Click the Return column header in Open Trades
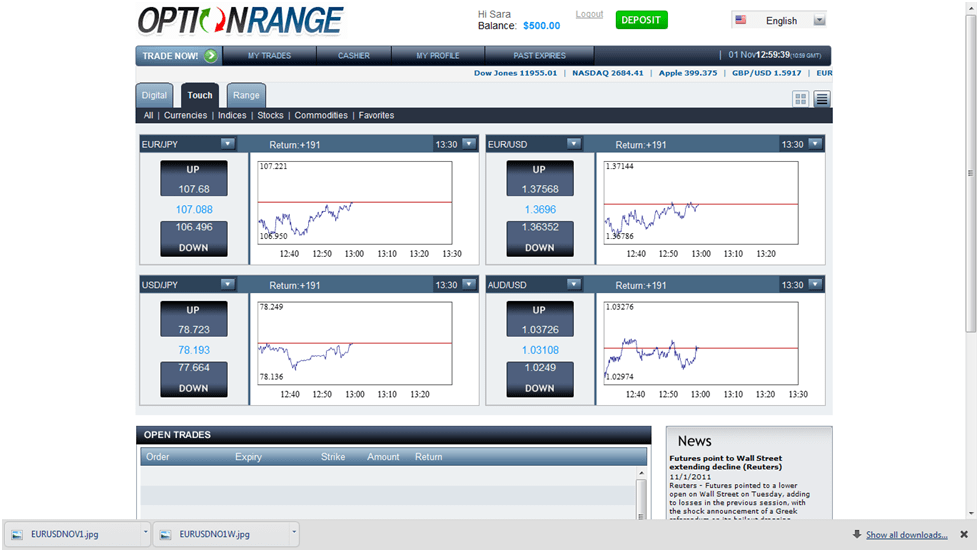 (x=428, y=457)
